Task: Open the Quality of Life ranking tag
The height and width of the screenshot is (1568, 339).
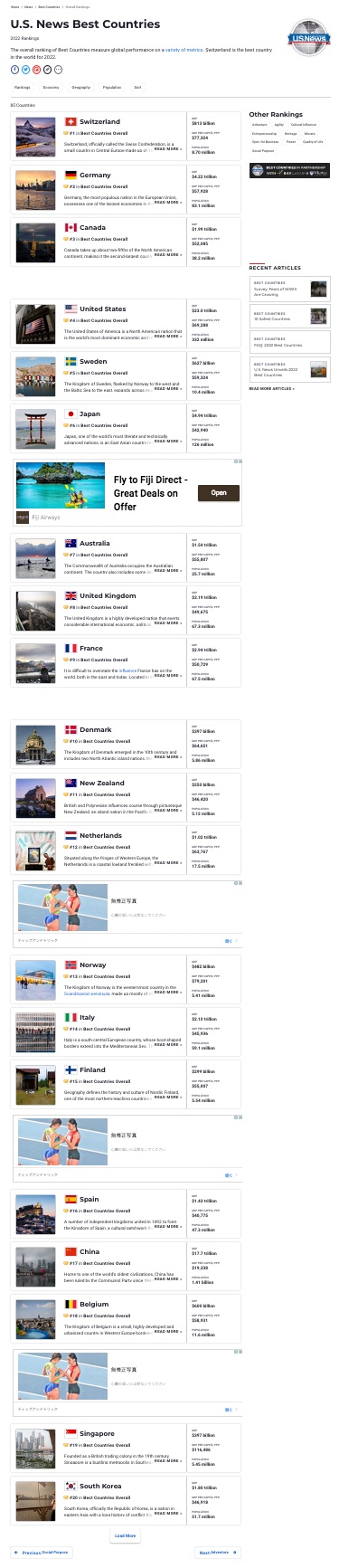Action: pyautogui.click(x=313, y=142)
